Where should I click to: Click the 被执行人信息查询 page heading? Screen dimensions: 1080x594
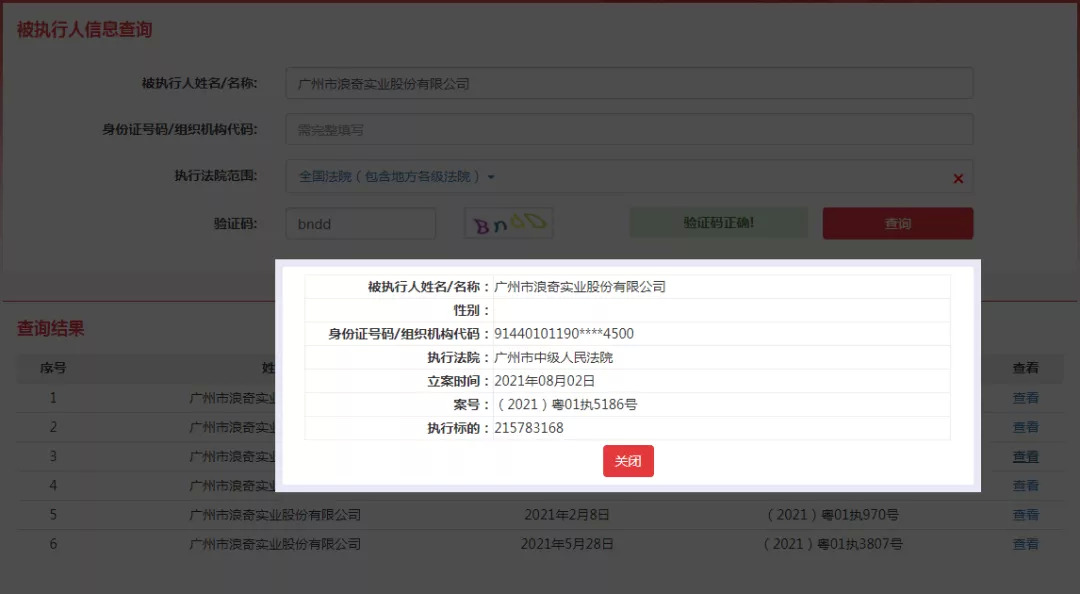click(x=84, y=30)
